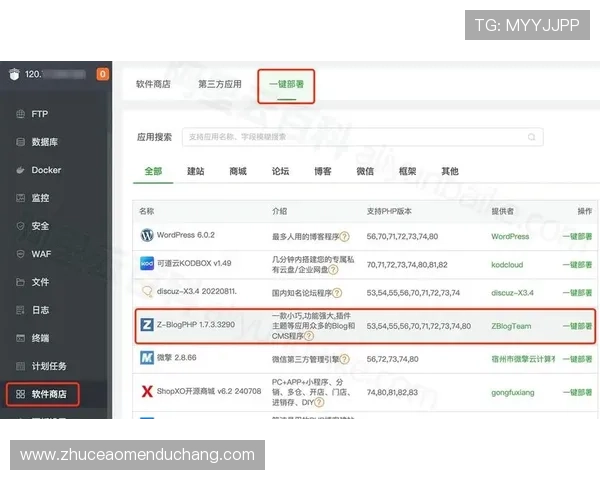Open the 软件商店 top tab
This screenshot has width=600, height=480.
[x=153, y=84]
